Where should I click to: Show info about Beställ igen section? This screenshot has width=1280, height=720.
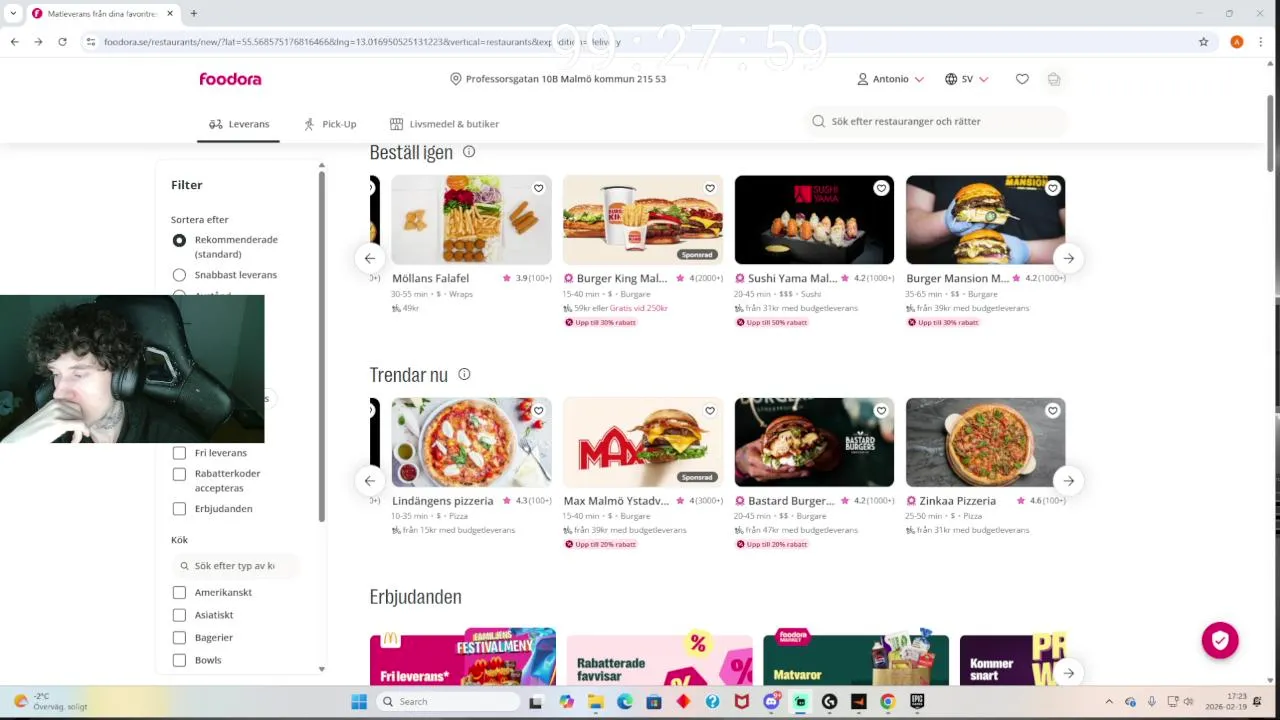[x=469, y=152]
